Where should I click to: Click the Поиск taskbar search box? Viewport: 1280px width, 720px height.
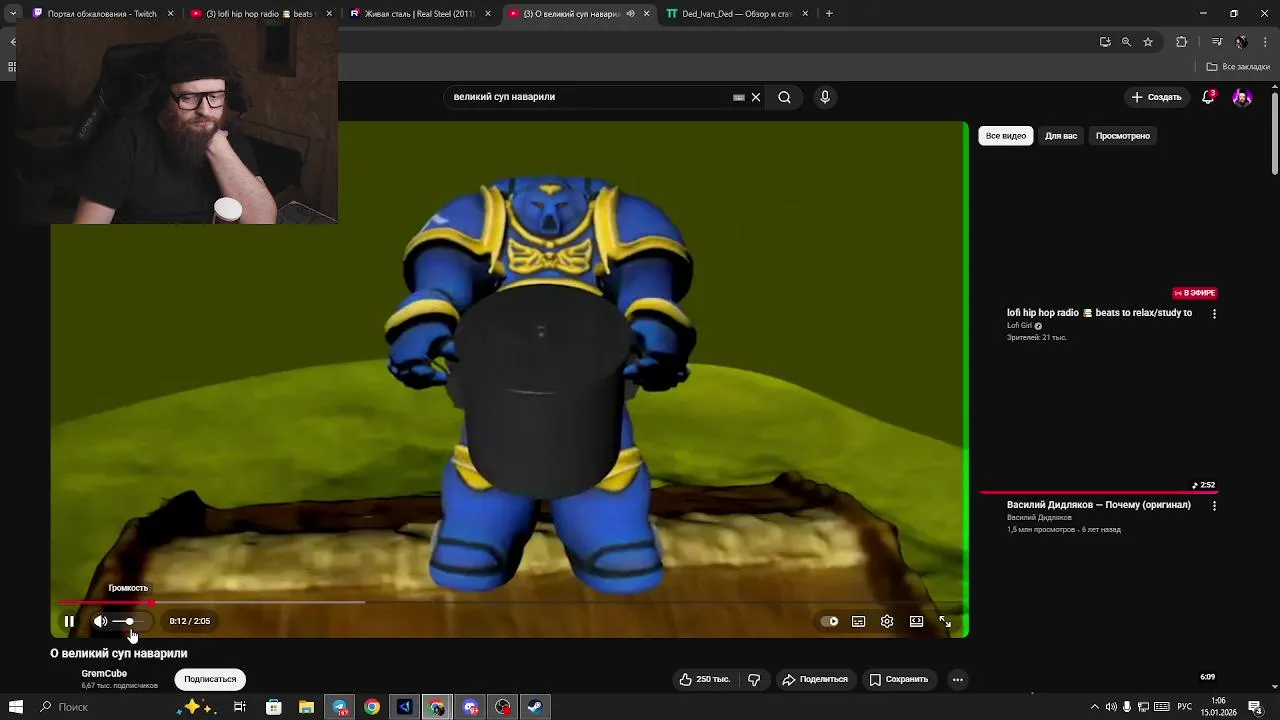[100, 707]
